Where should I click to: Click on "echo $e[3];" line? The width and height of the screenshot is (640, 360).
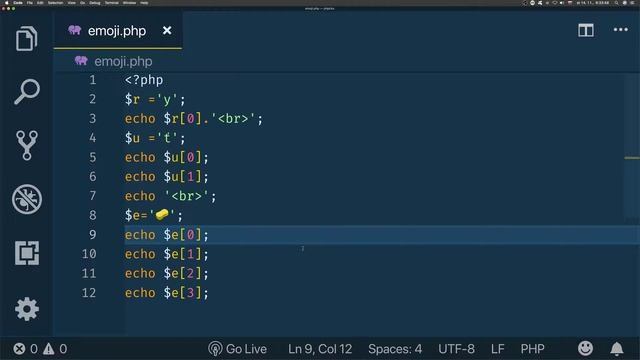click(167, 293)
